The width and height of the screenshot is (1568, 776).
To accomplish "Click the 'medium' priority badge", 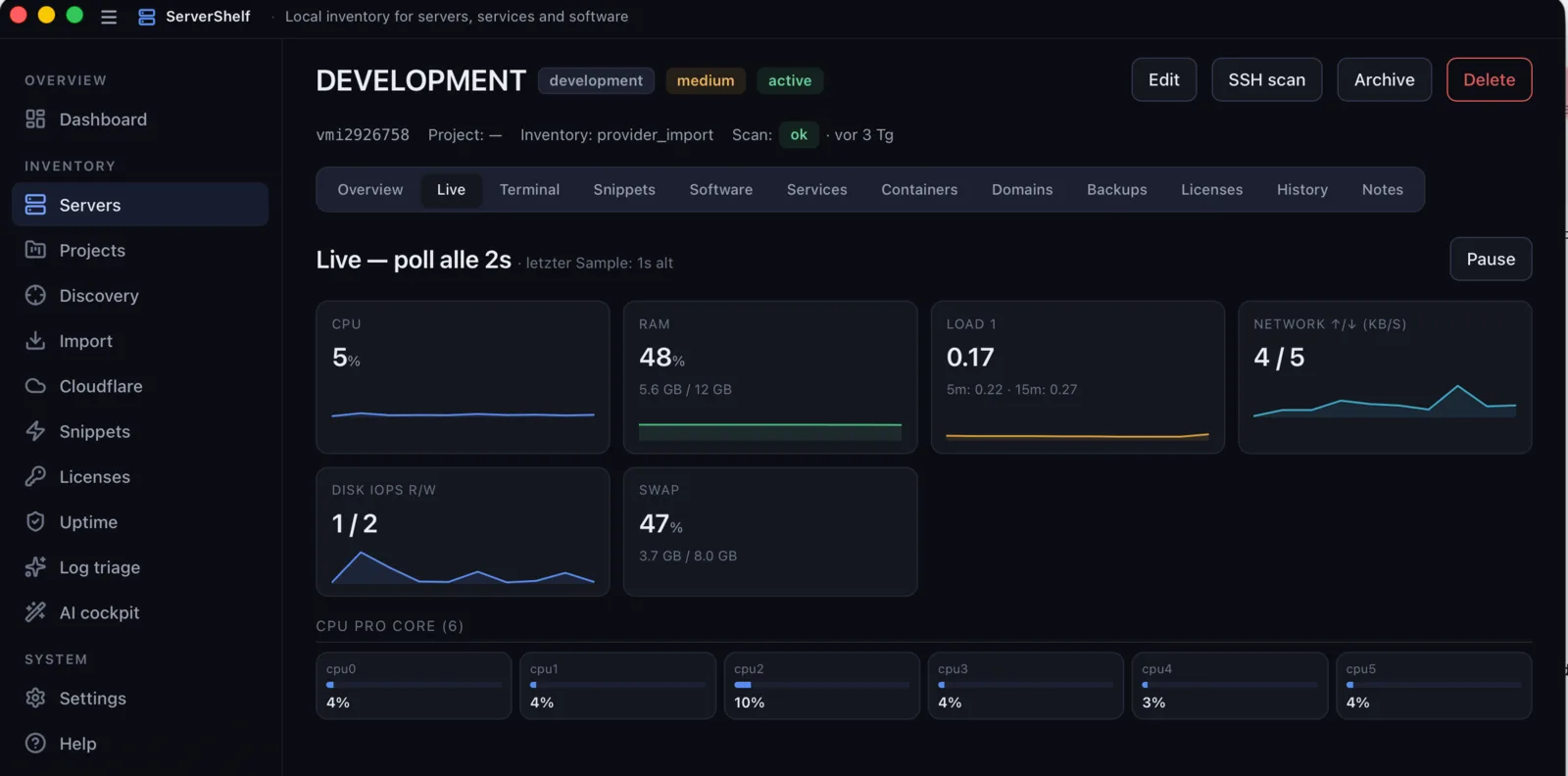I will pyautogui.click(x=706, y=80).
